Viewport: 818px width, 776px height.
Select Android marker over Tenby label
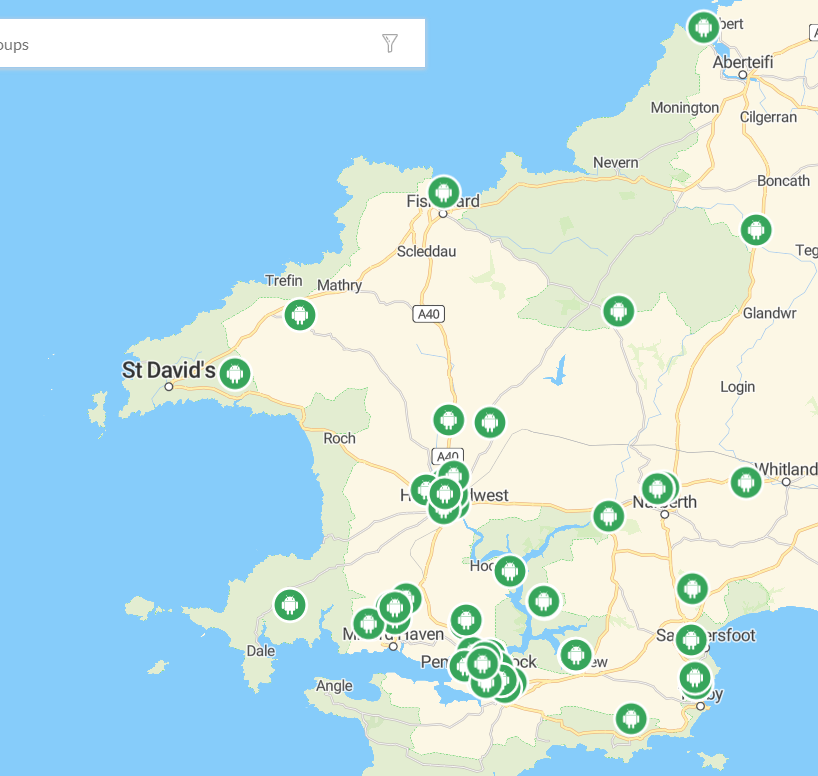(x=695, y=678)
